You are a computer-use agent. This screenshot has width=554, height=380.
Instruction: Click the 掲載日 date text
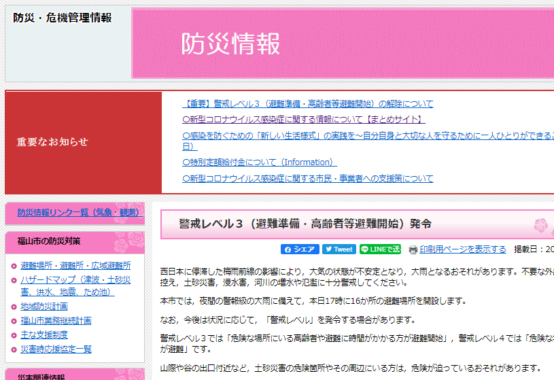click(534, 249)
